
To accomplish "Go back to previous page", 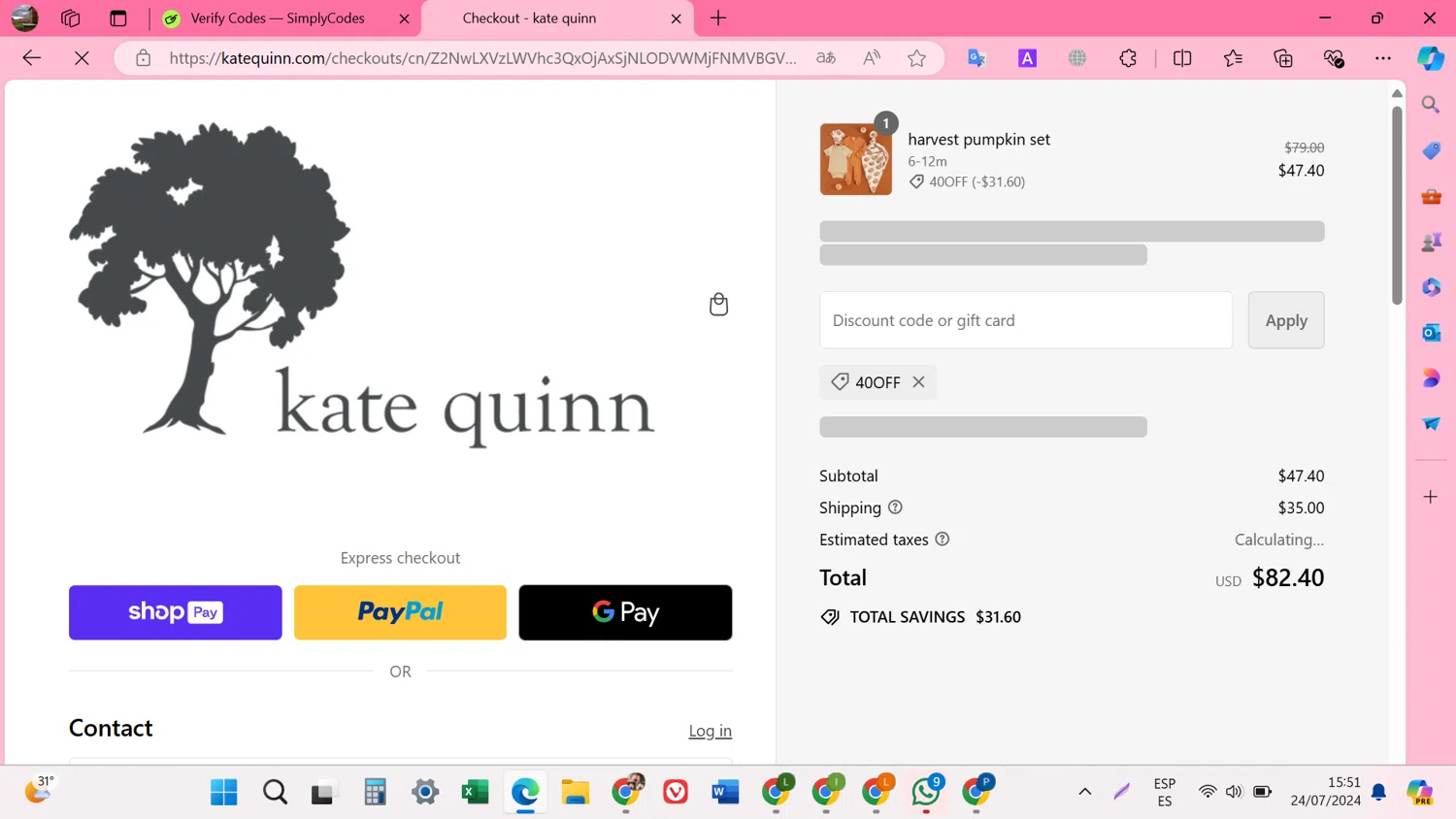I will tap(32, 58).
